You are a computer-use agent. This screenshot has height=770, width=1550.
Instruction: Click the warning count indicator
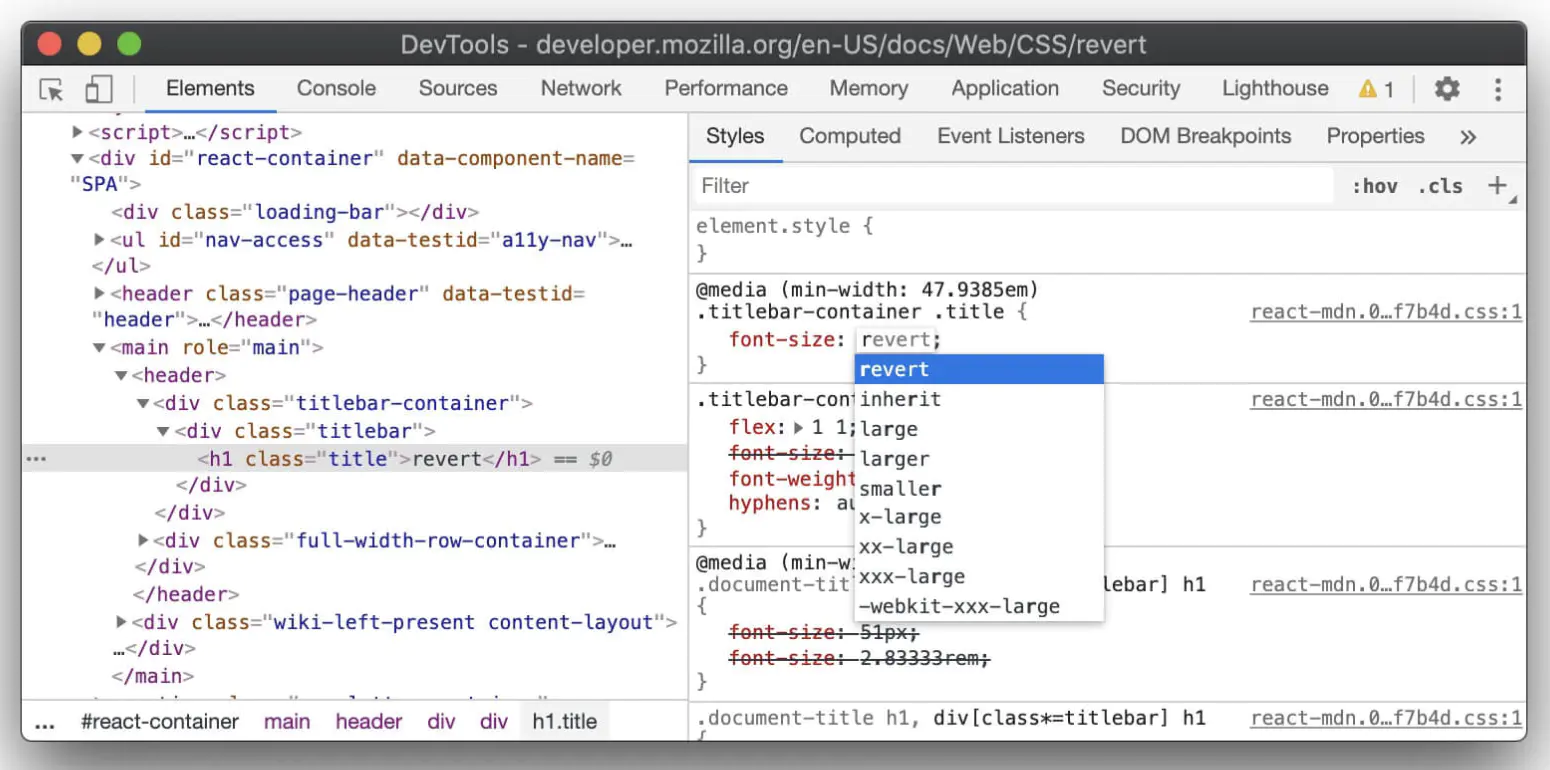click(1377, 89)
